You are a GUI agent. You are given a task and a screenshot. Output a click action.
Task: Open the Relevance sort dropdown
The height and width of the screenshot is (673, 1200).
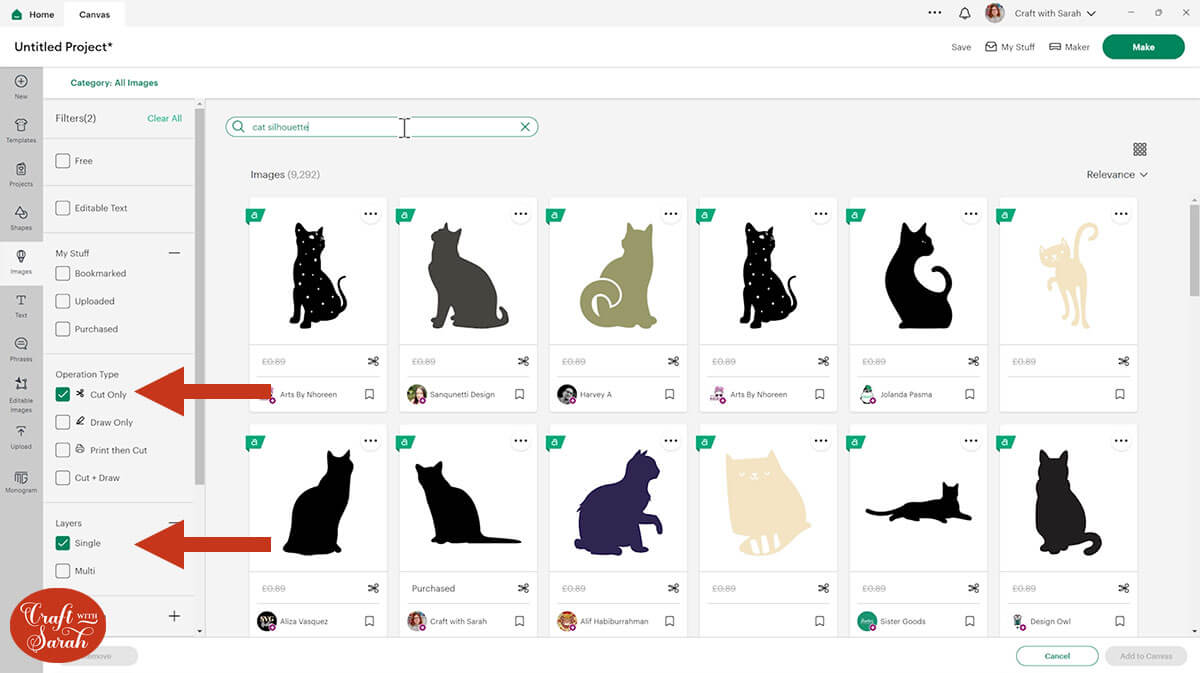pyautogui.click(x=1116, y=175)
